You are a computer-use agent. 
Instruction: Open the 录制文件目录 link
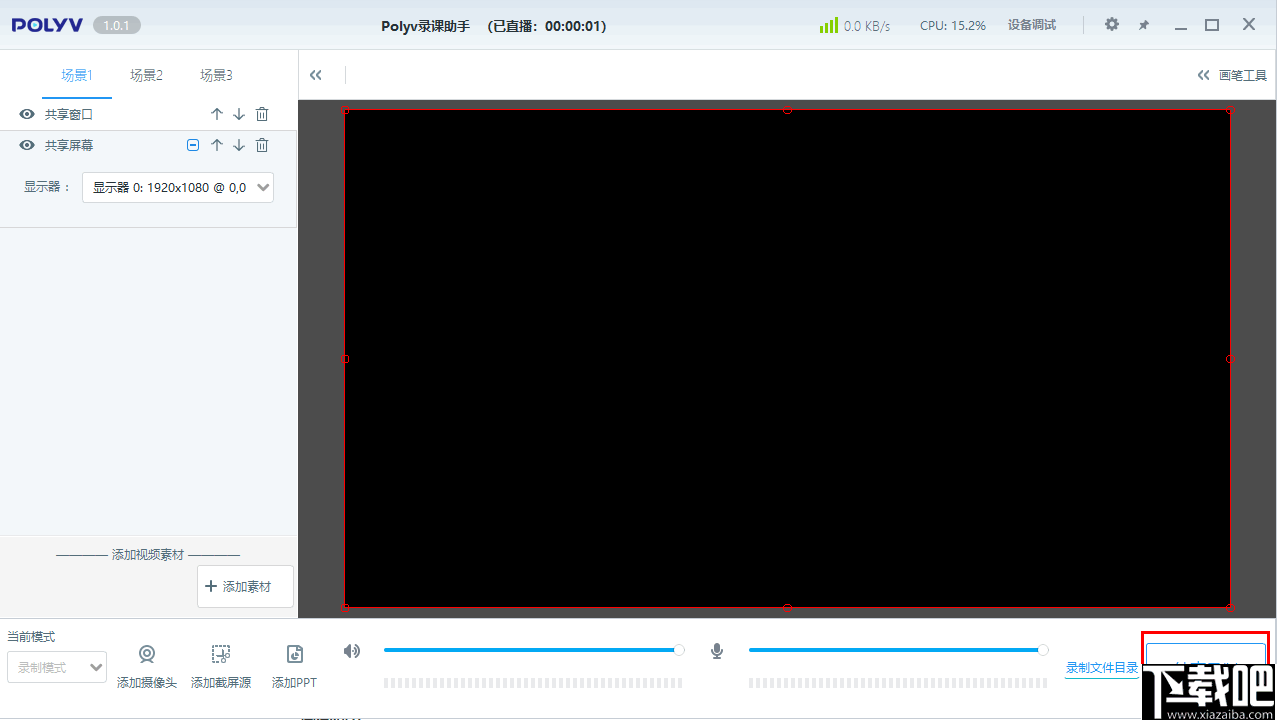coord(1102,668)
